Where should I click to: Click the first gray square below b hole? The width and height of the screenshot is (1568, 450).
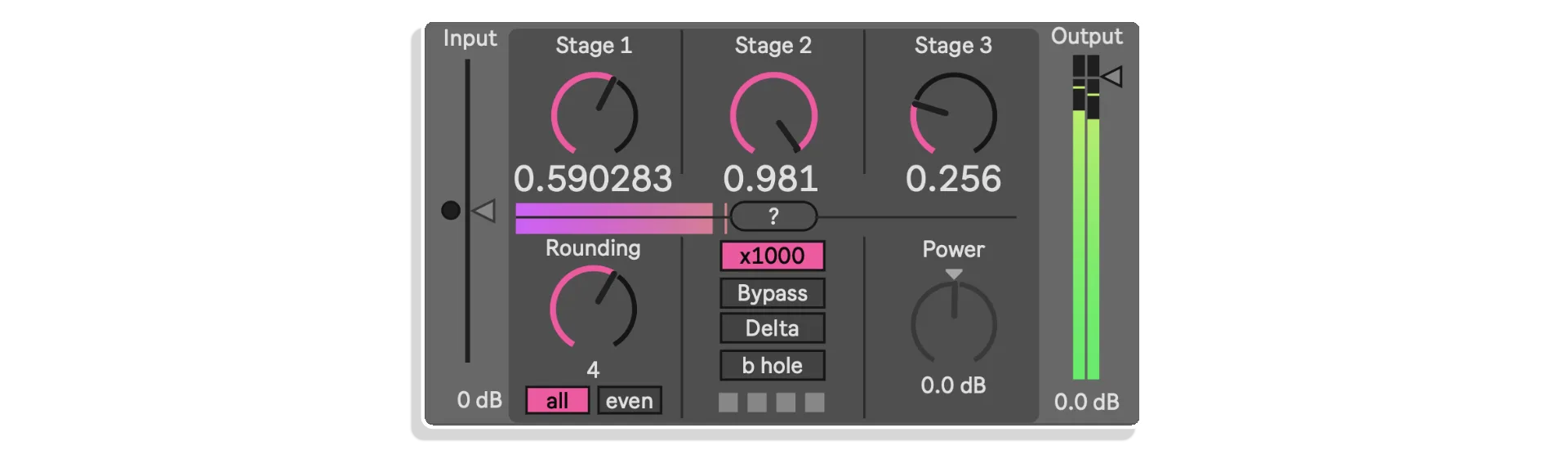point(728,402)
